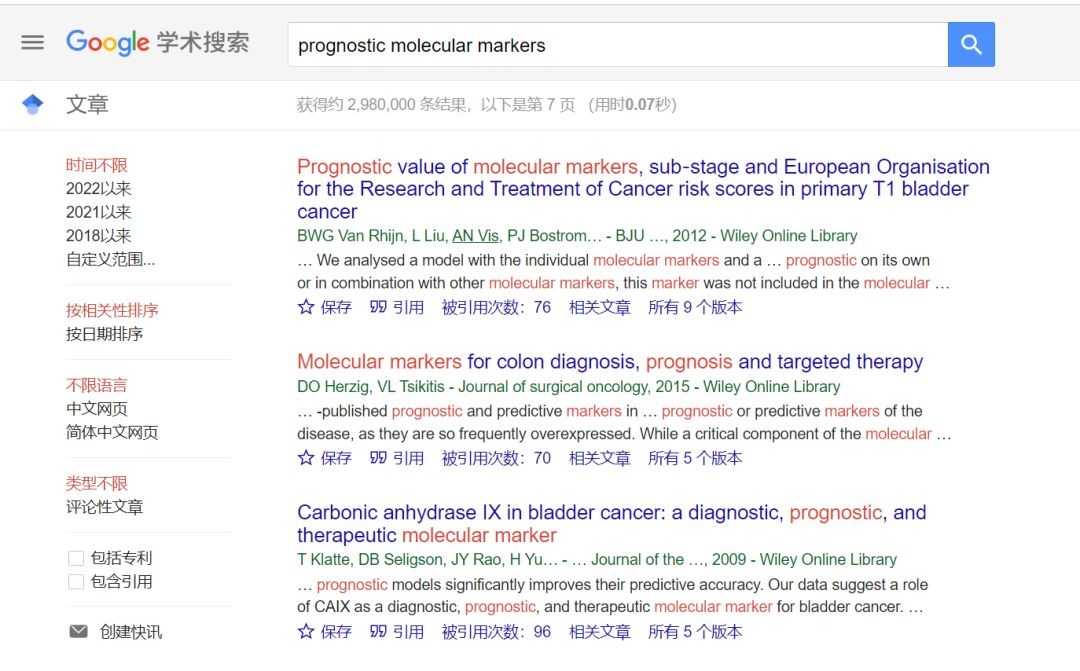View 所有 9 个版本 for first result

click(694, 307)
